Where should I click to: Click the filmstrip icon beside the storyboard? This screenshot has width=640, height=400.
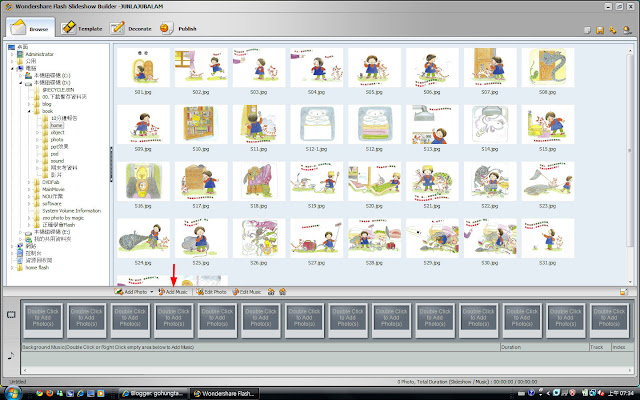tap(11, 315)
